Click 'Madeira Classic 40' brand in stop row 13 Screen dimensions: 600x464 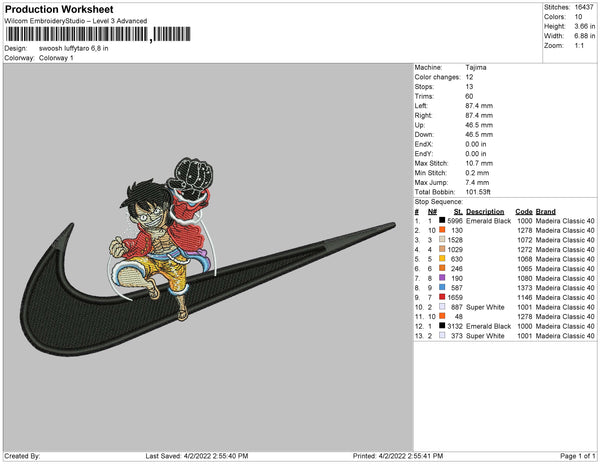pyautogui.click(x=565, y=335)
